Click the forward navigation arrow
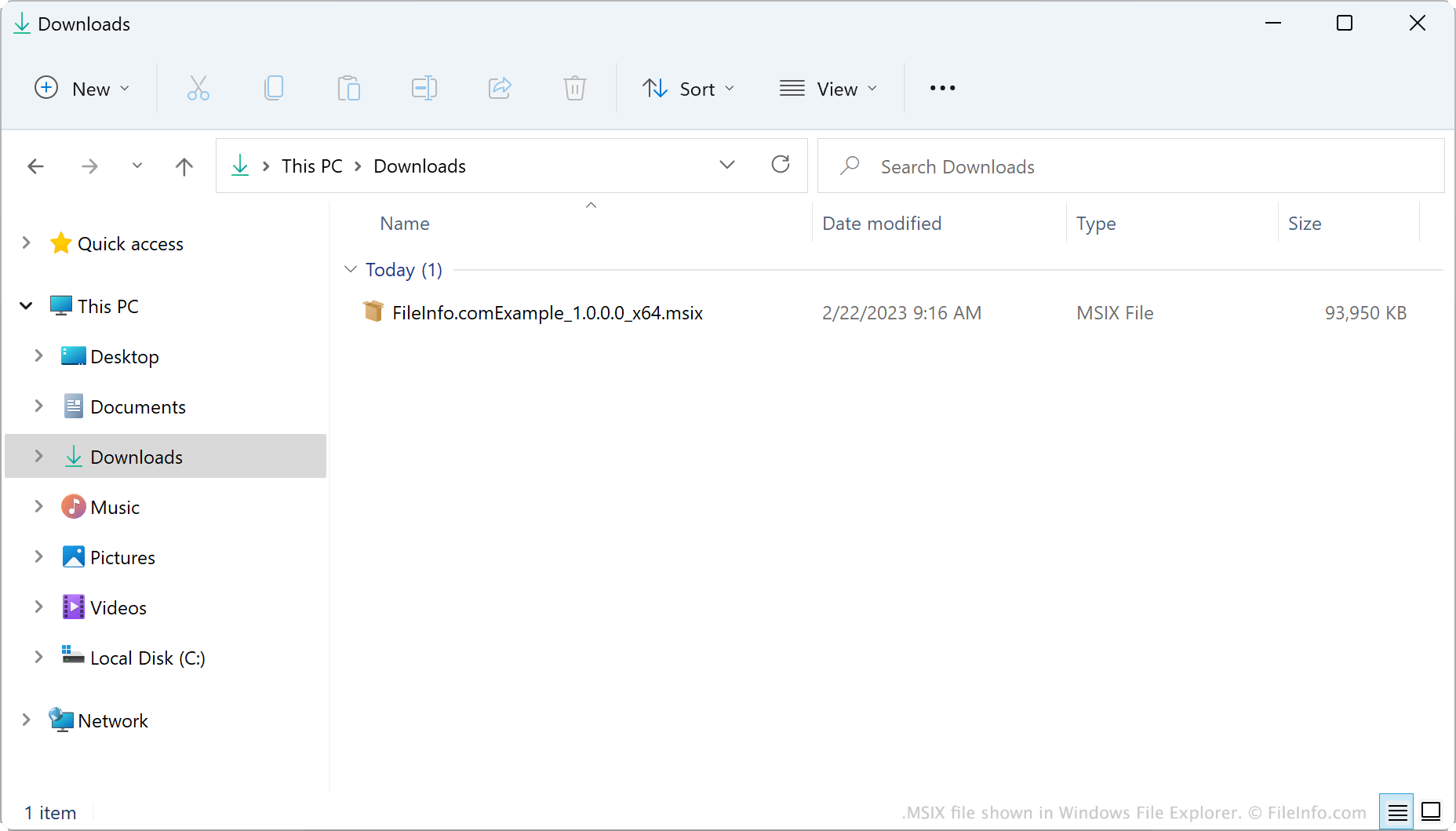This screenshot has height=831, width=1456. [89, 166]
